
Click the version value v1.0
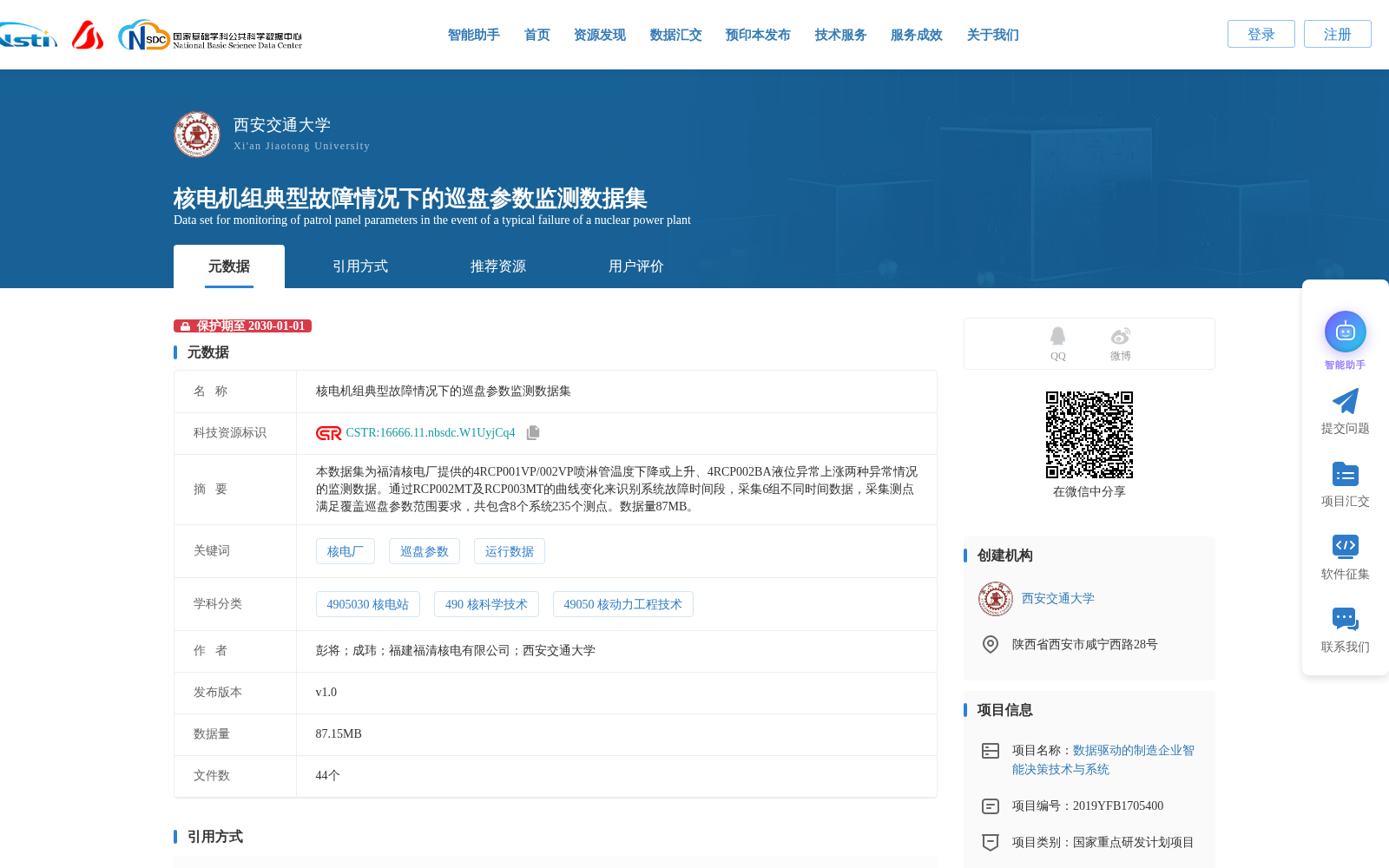[x=326, y=693]
